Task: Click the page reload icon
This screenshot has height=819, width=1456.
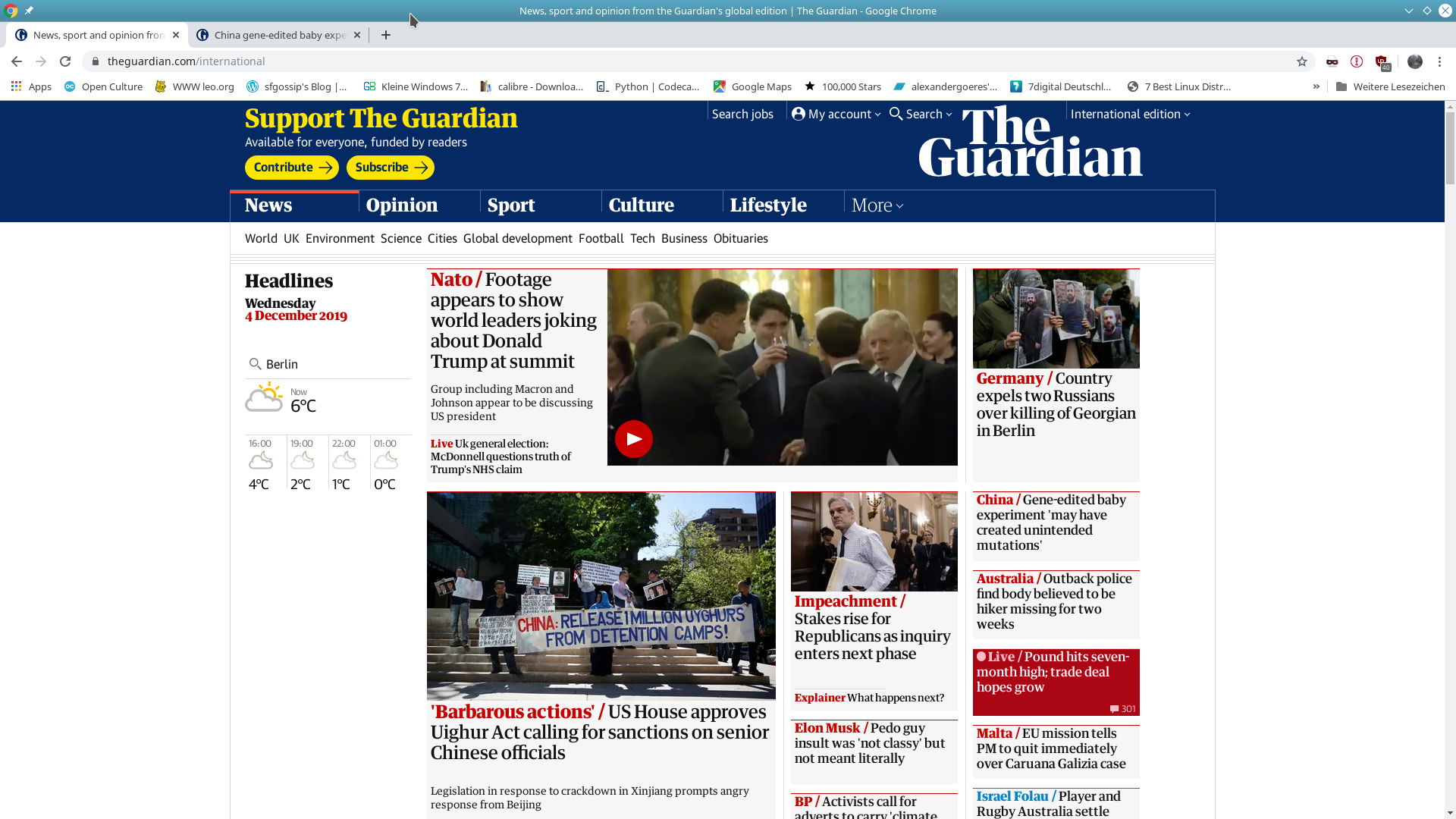Action: tap(65, 61)
